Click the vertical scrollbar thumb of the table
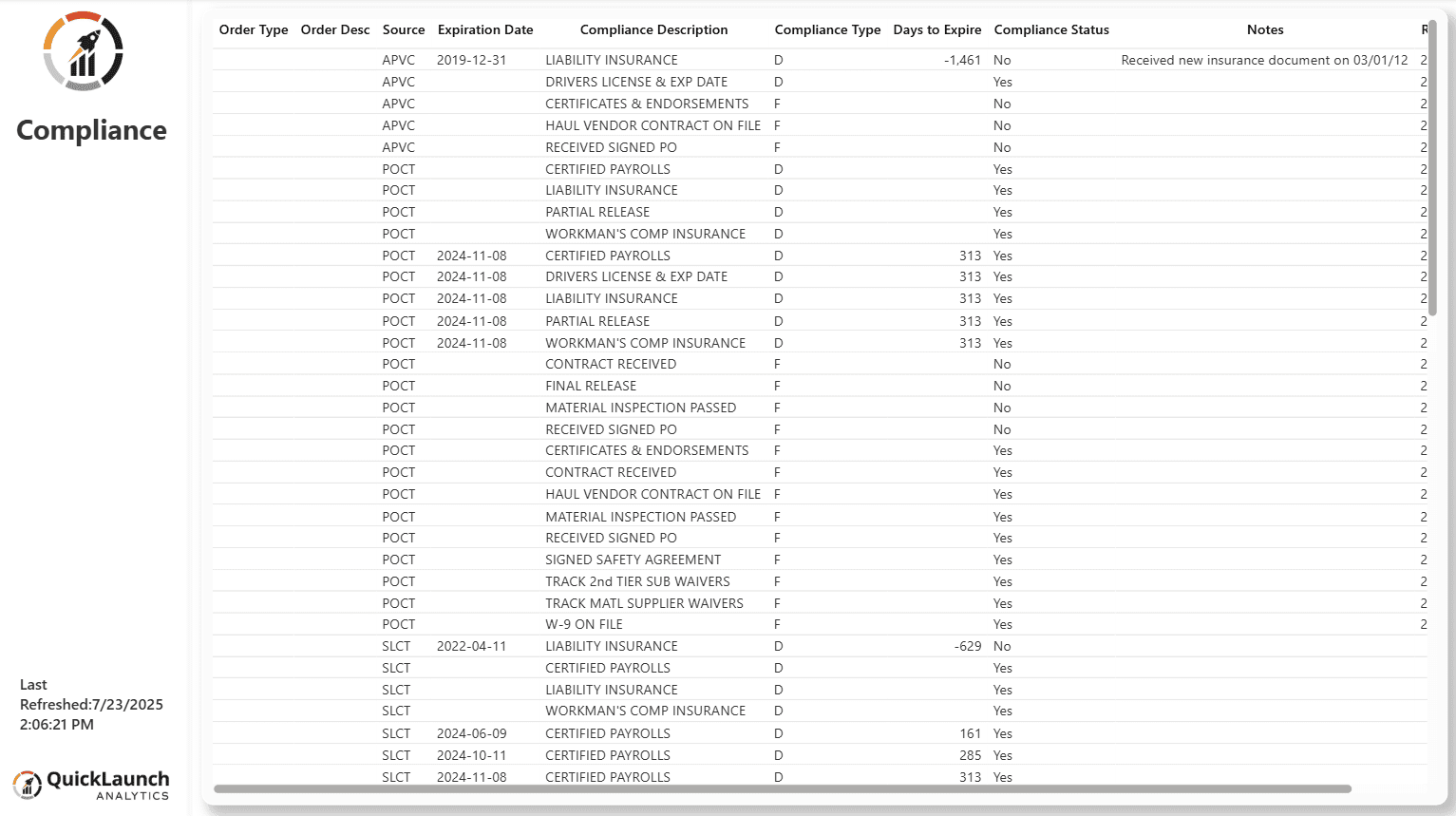This screenshot has width=1456, height=816. (x=1432, y=167)
